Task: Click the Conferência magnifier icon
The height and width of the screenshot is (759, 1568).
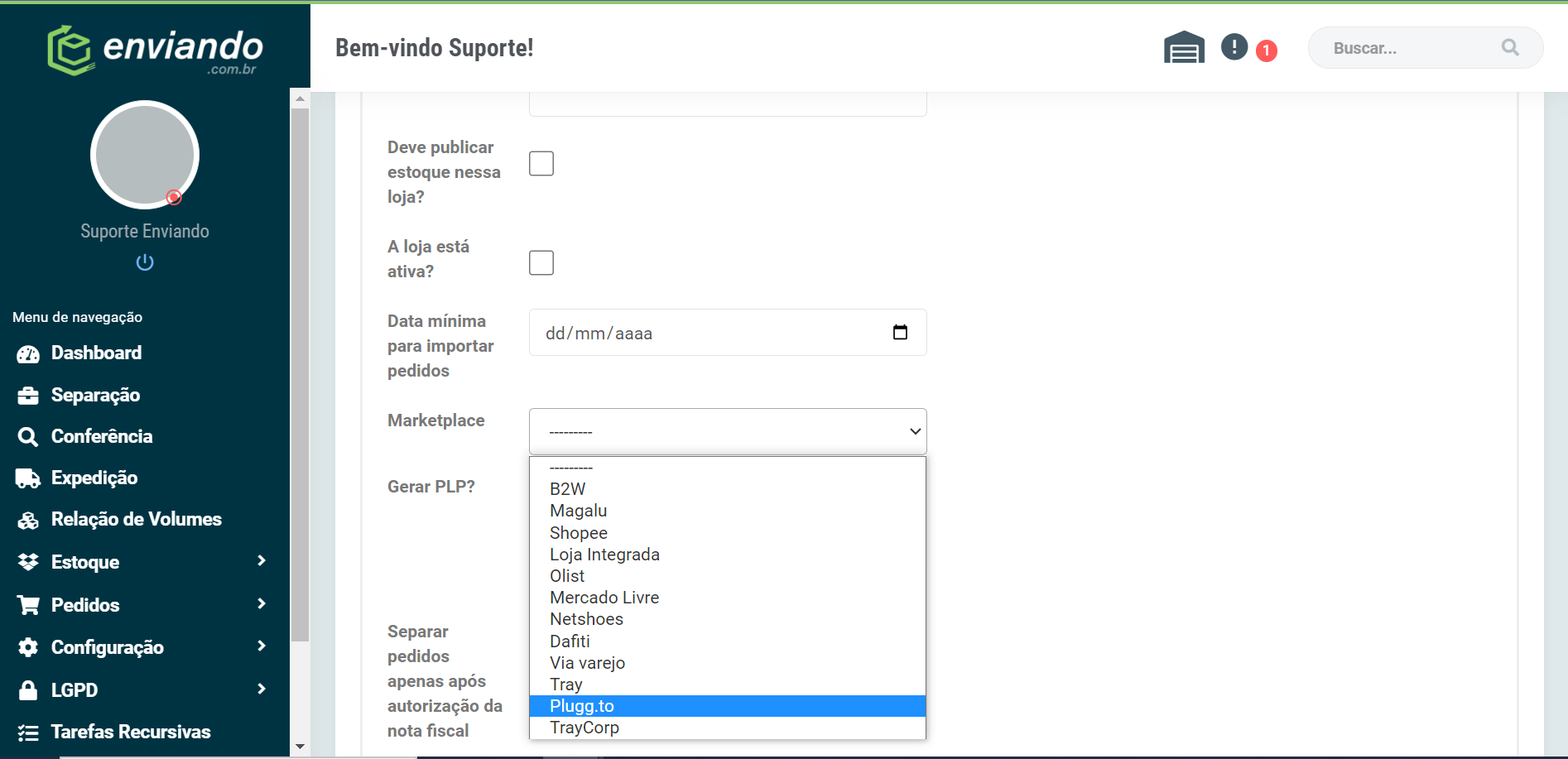Action: click(x=28, y=437)
